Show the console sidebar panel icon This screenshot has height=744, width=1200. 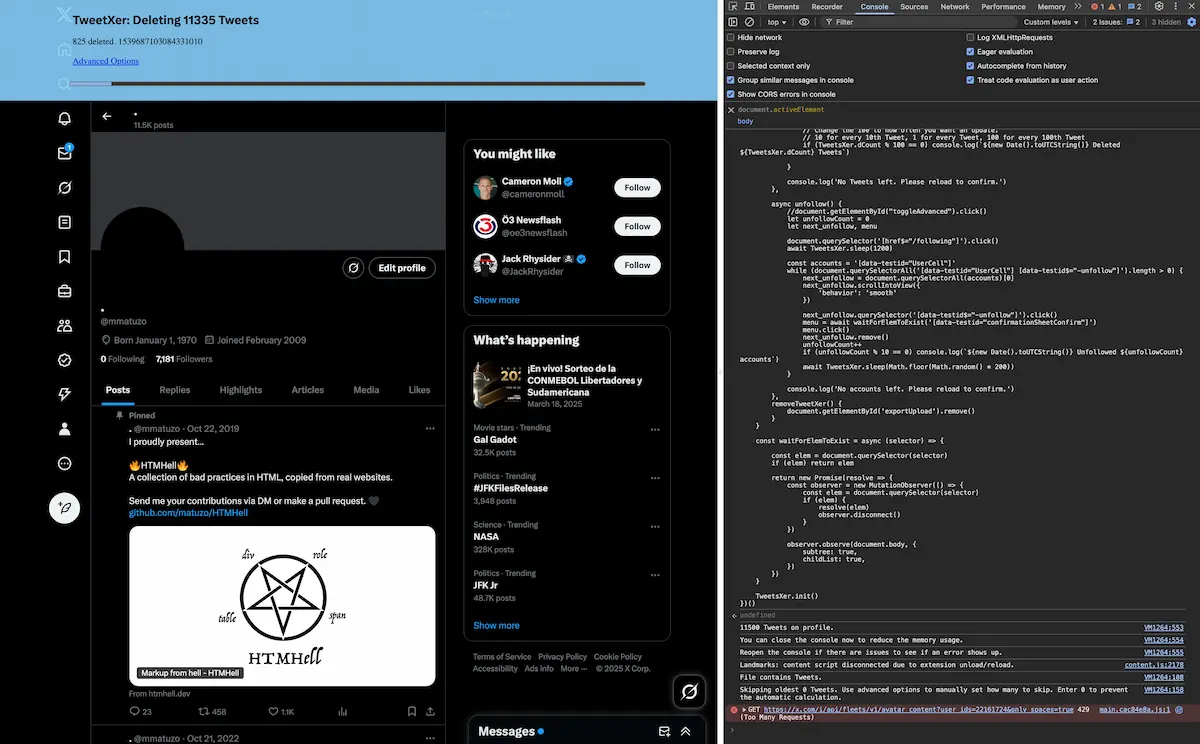point(732,22)
